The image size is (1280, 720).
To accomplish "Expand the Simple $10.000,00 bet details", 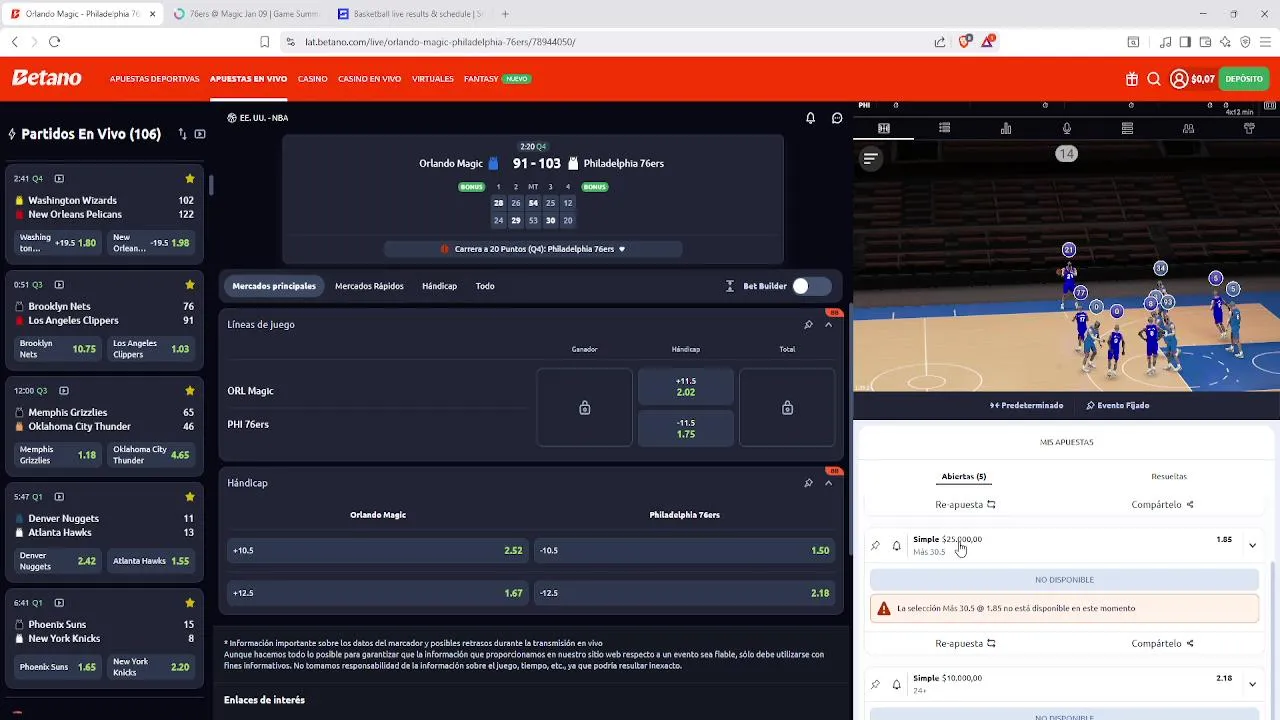I will click(x=1252, y=684).
